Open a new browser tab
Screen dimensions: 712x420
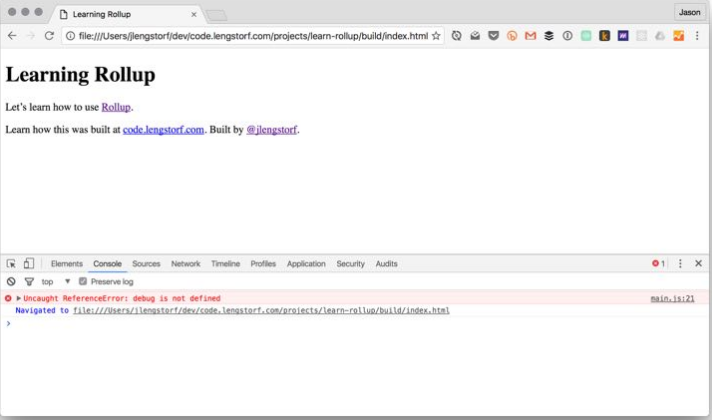click(217, 15)
